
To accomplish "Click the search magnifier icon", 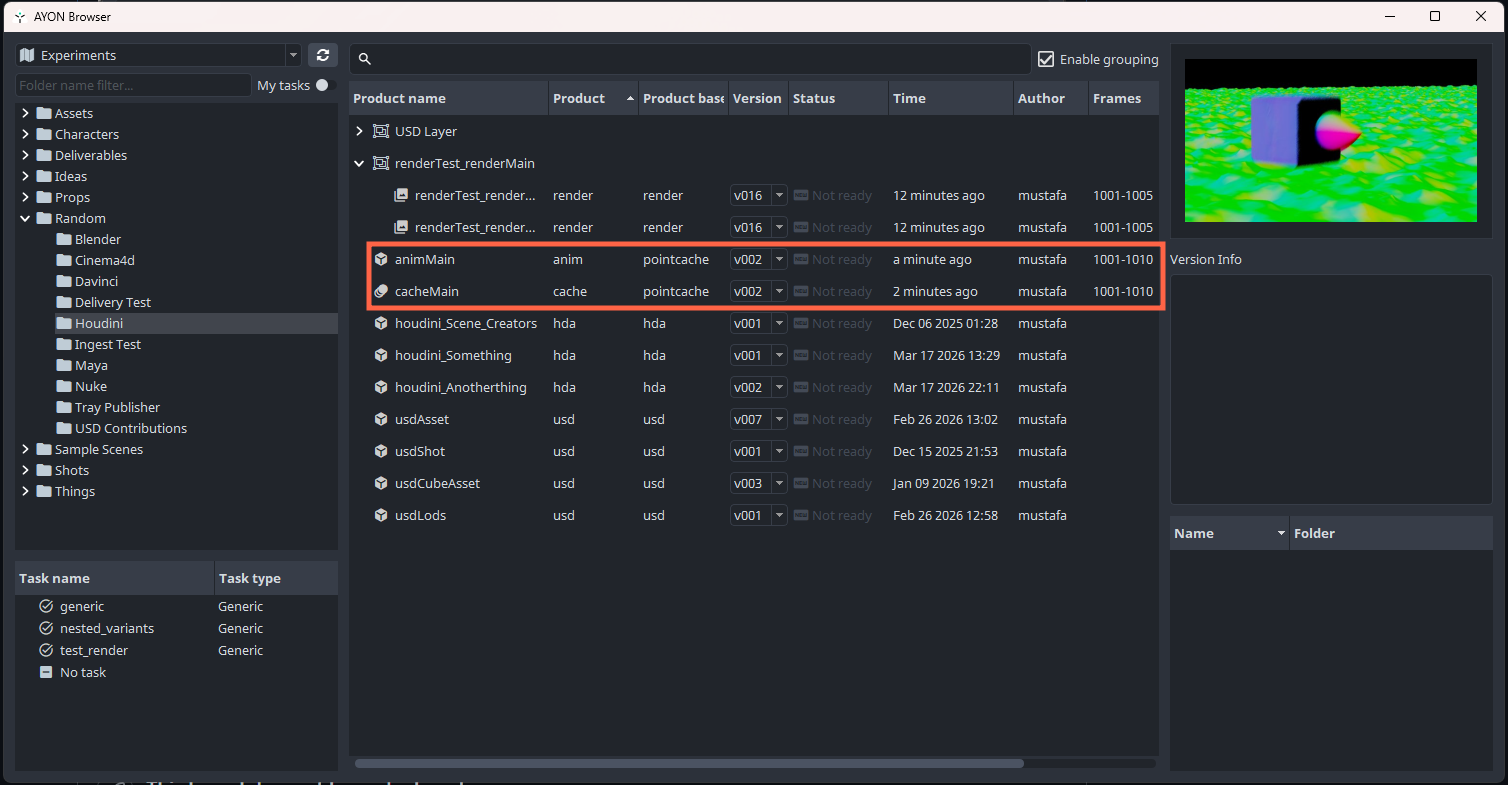I will (x=365, y=59).
